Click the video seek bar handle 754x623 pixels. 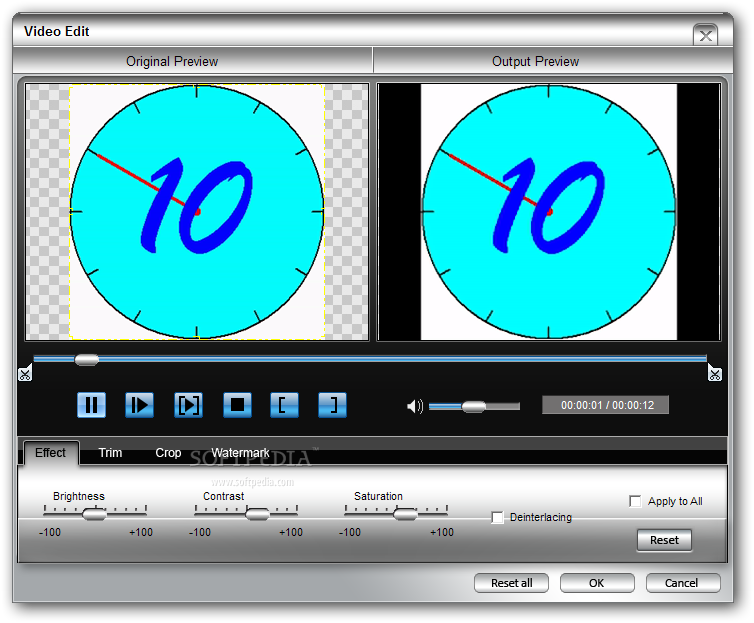(x=87, y=360)
